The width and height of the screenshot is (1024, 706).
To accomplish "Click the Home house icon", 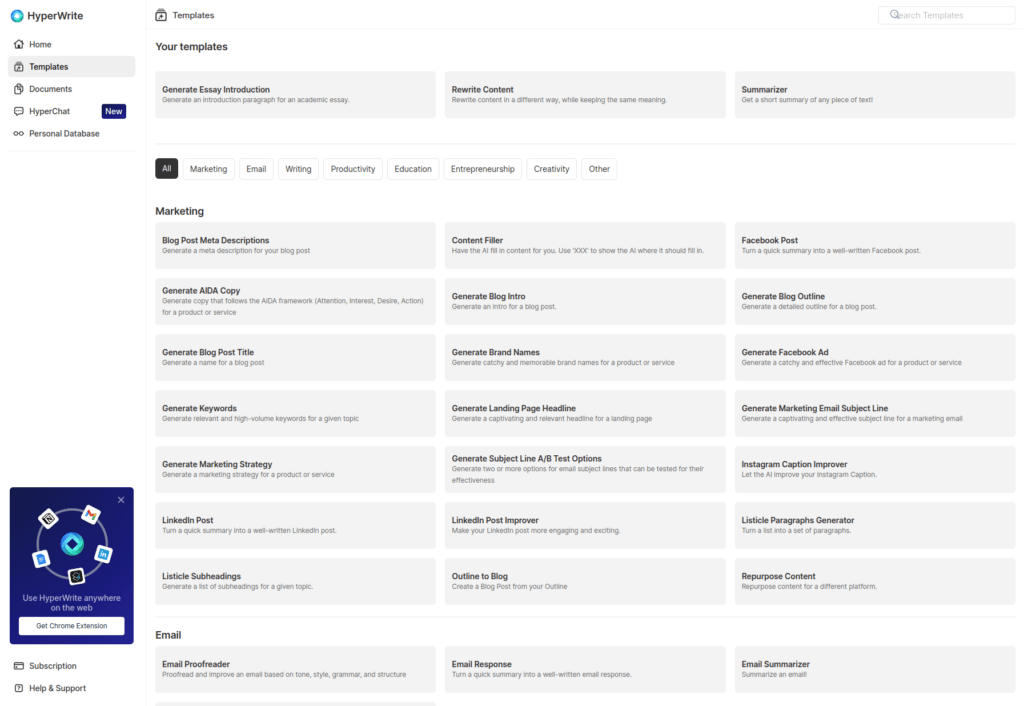I will [19, 44].
